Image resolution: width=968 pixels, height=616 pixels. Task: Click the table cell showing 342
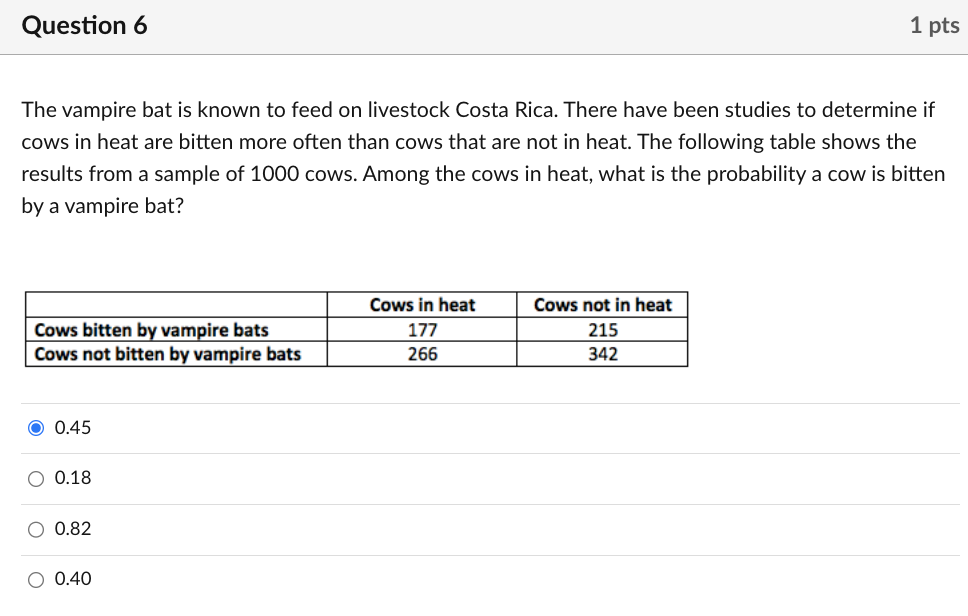point(603,354)
